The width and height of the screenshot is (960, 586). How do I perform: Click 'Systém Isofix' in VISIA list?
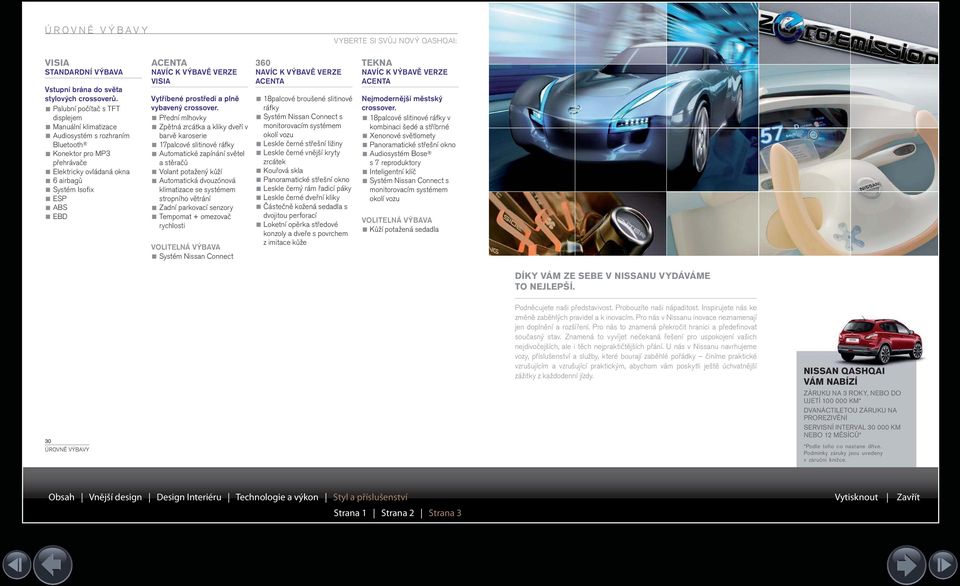pyautogui.click(x=73, y=190)
